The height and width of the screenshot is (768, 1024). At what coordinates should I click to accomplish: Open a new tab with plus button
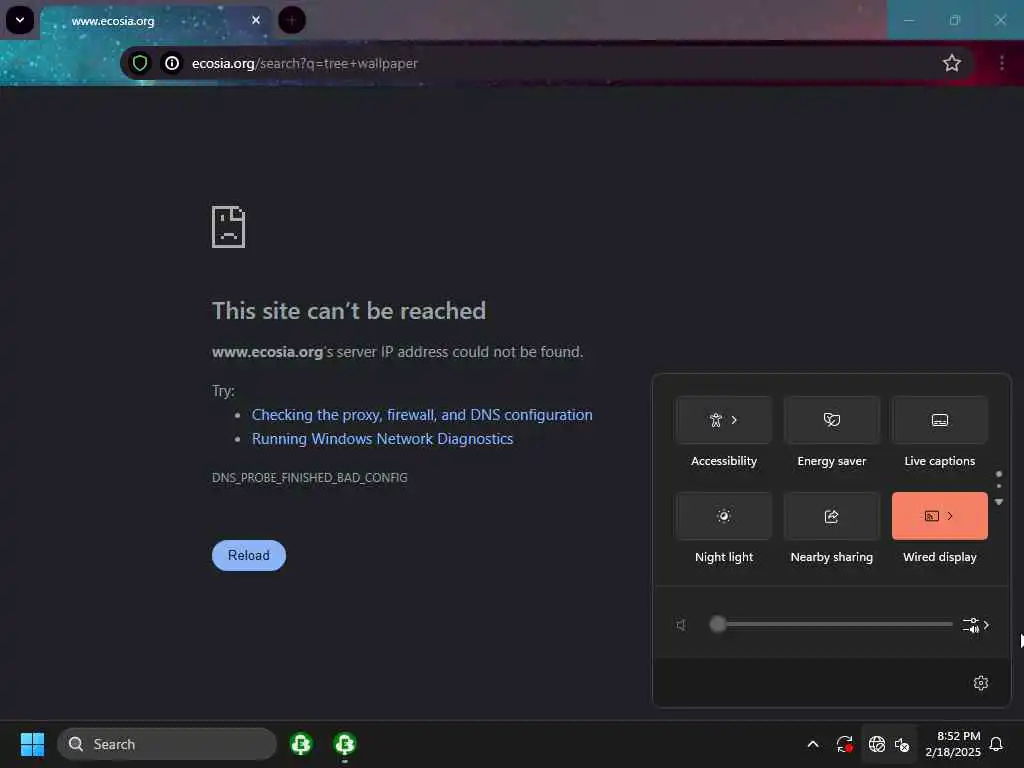(x=292, y=20)
